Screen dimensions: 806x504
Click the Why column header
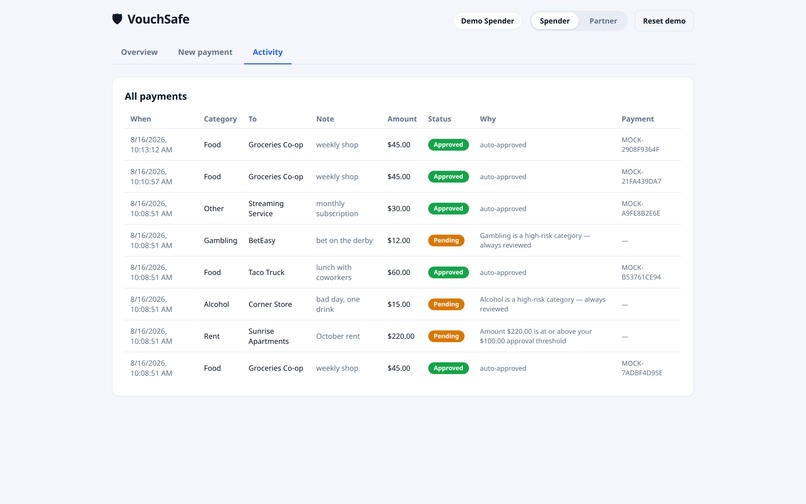(488, 119)
